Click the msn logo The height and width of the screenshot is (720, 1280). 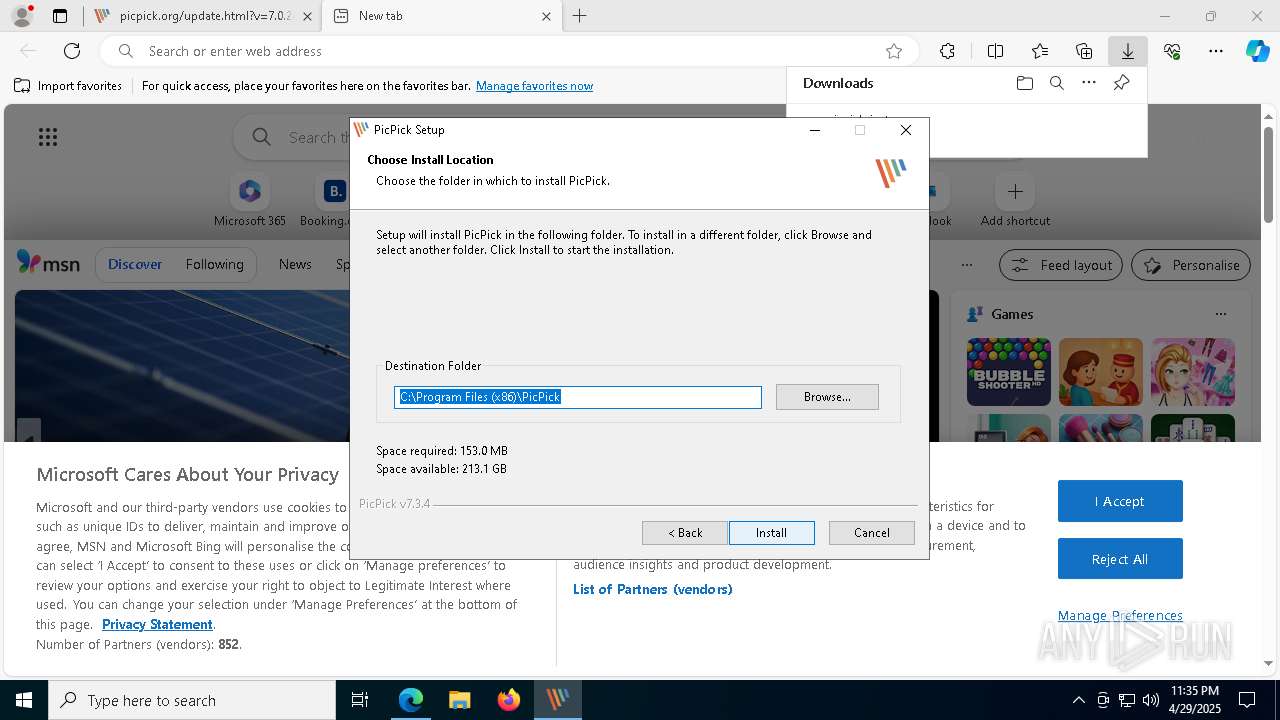click(x=48, y=264)
